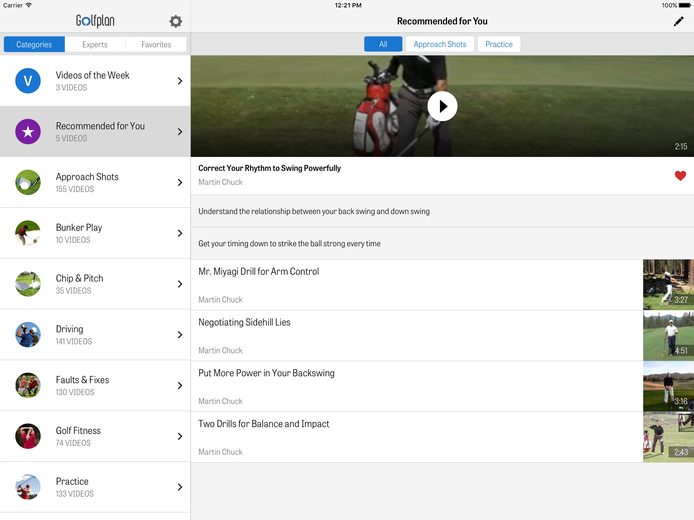Screen dimensions: 694x520
Task: Click the Recommended for You header title
Action: pos(442,21)
